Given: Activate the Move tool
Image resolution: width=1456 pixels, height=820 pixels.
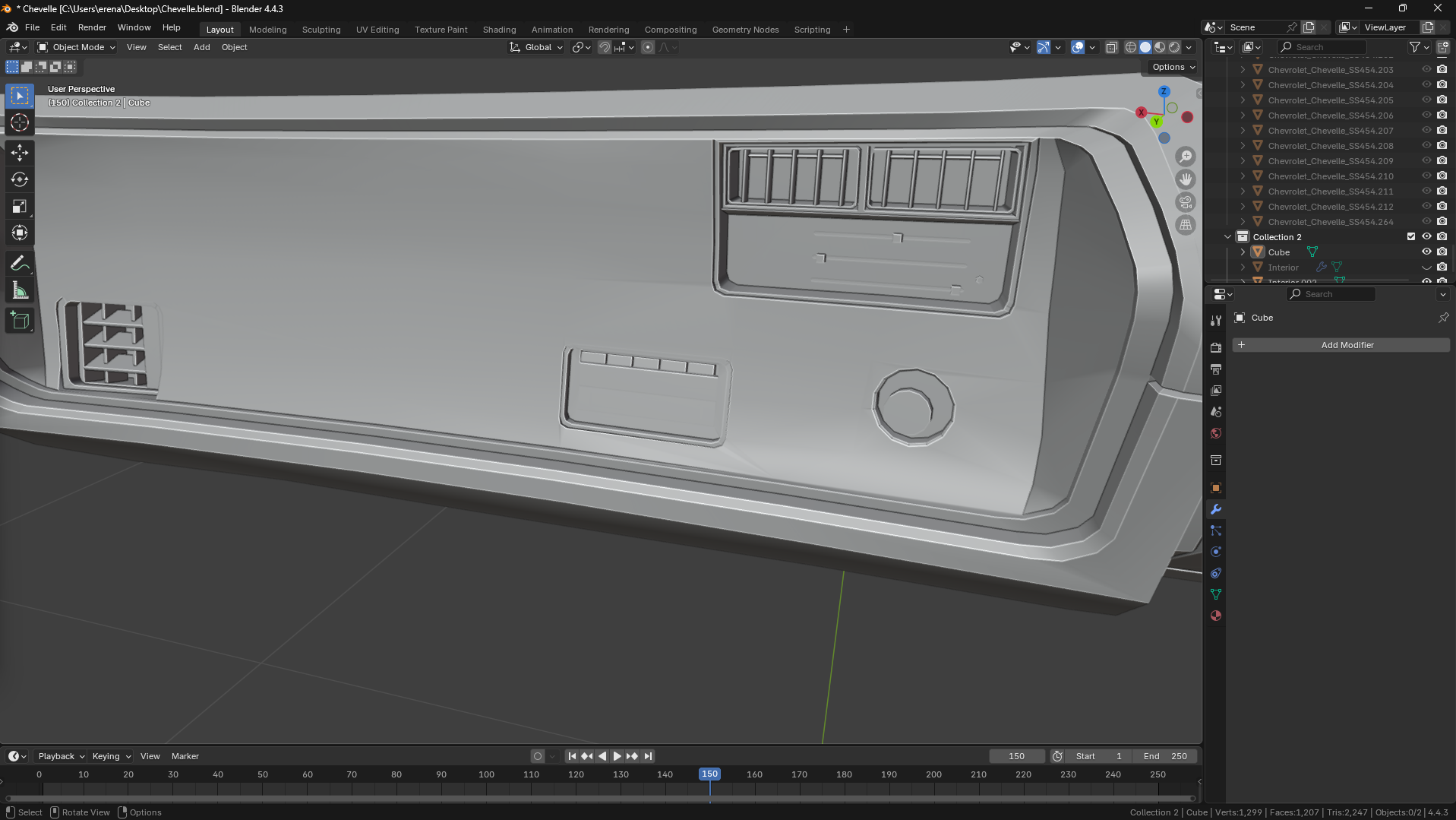Looking at the screenshot, I should point(20,153).
